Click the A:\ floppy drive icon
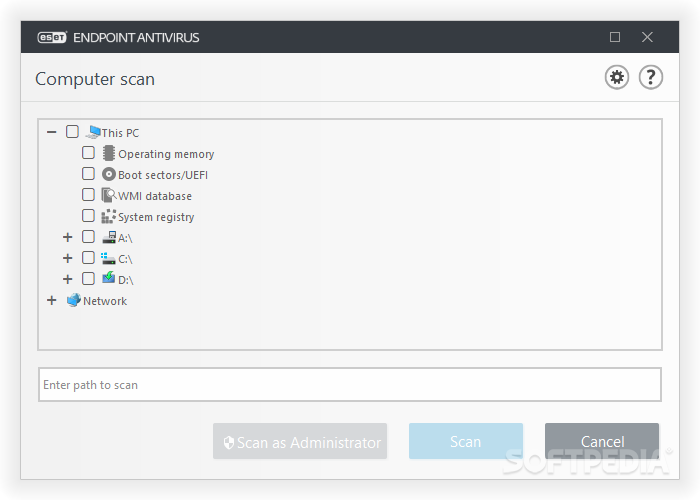This screenshot has height=500, width=700. point(109,237)
